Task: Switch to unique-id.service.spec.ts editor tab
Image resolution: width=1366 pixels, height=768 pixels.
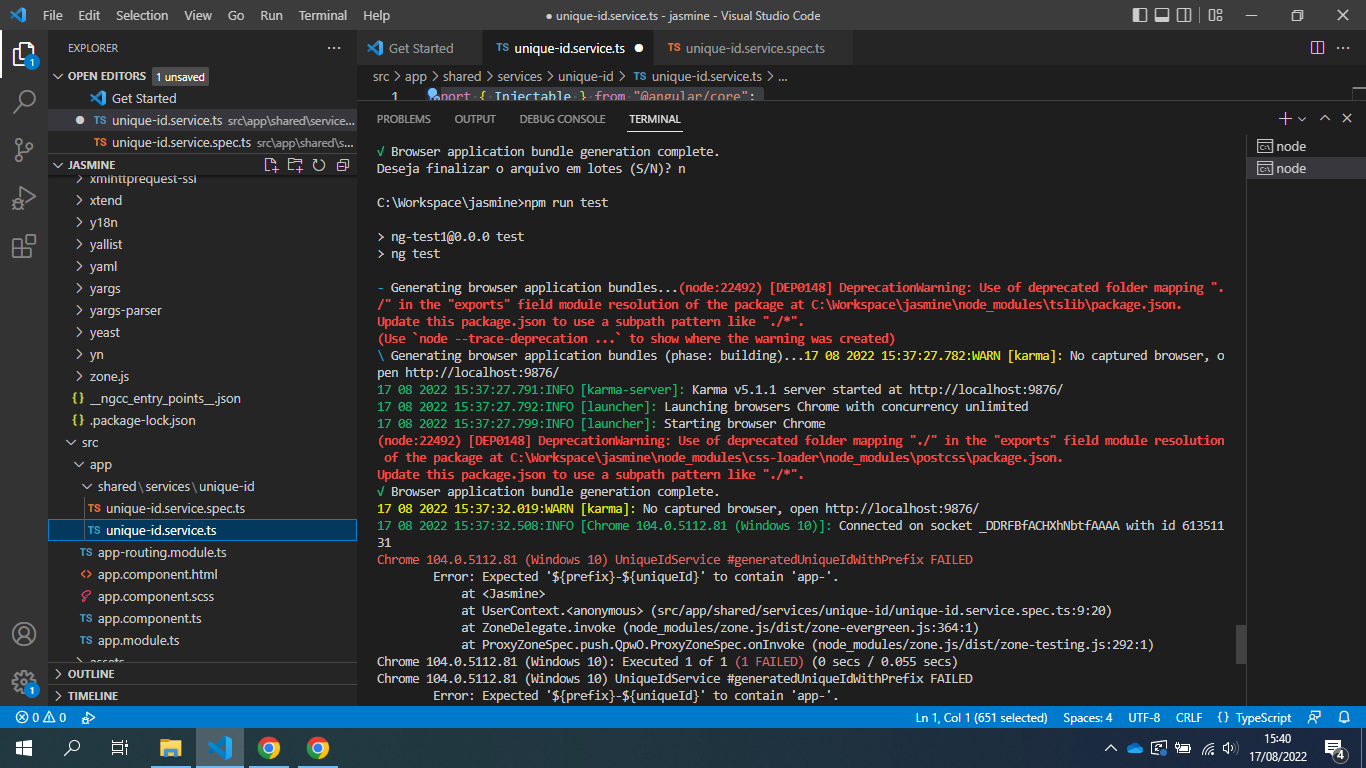Action: click(x=744, y=48)
